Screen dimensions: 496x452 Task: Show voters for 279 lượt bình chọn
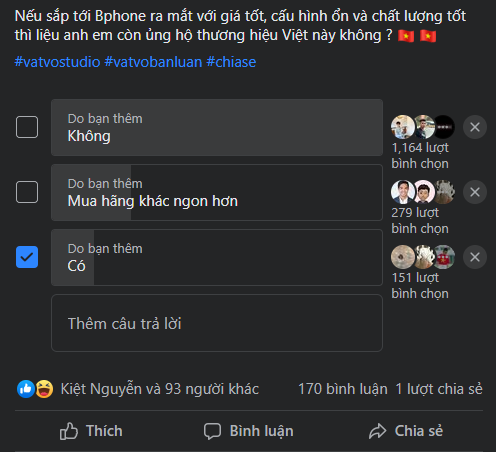[x=420, y=221]
